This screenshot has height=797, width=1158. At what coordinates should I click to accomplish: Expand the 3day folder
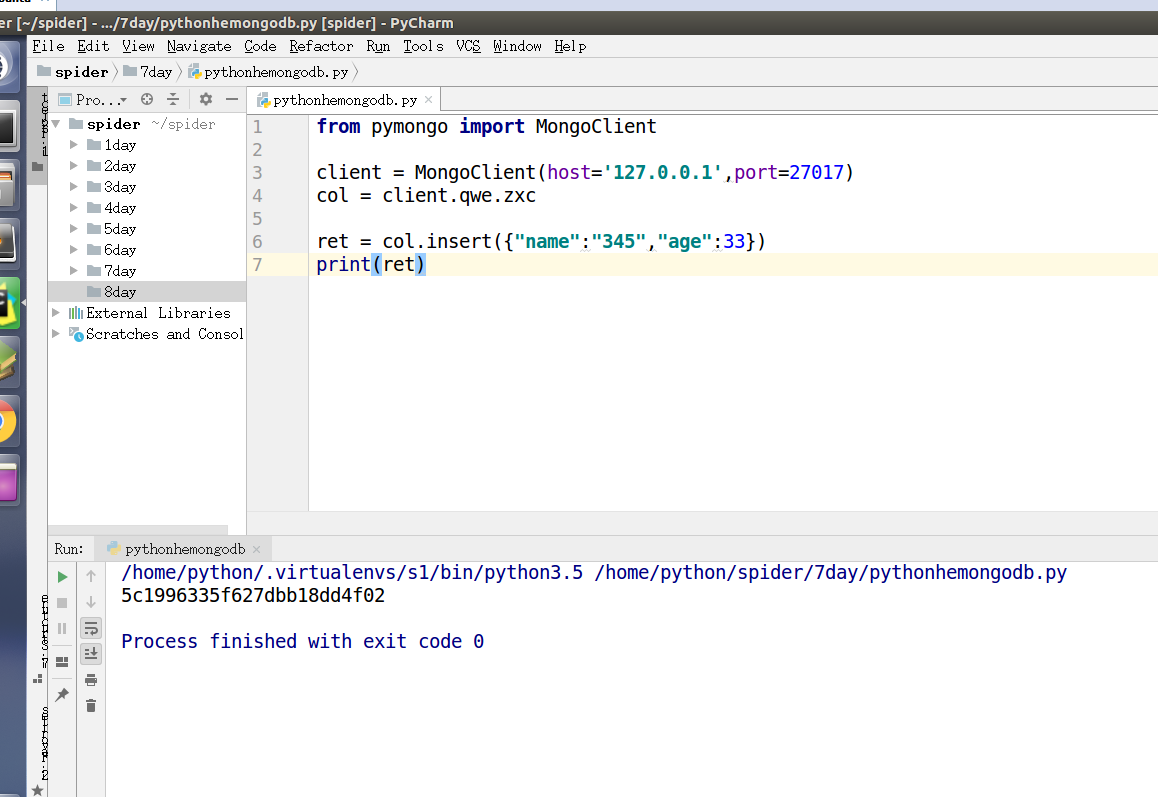(74, 187)
